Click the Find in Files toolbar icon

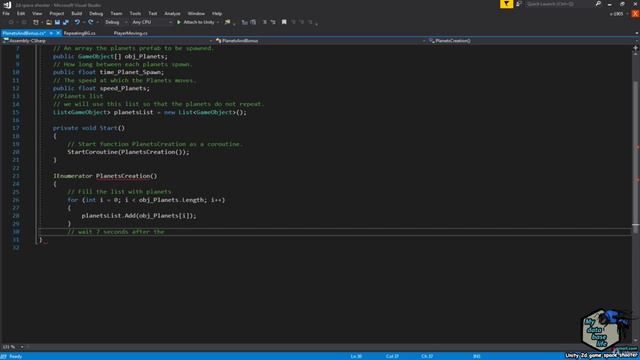(227, 22)
